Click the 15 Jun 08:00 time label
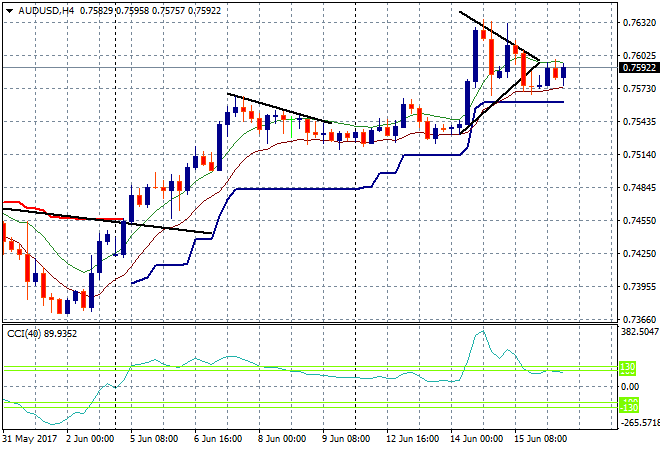Screen dimensions: 660x450 tap(540, 439)
